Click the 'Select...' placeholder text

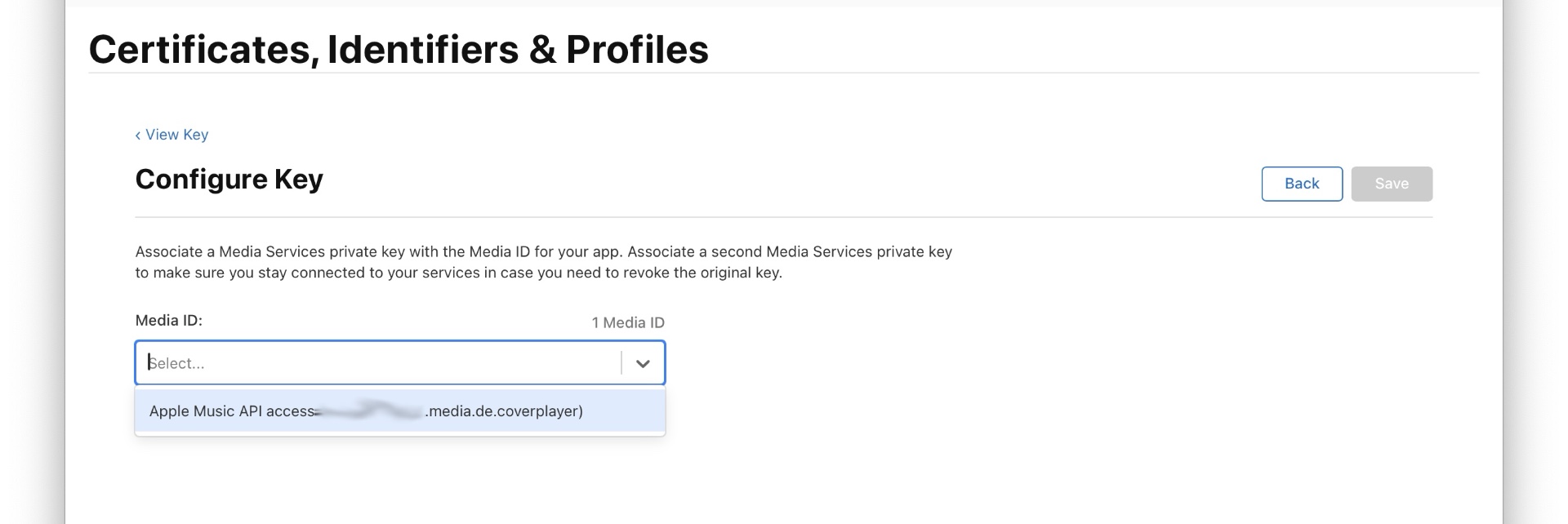tap(176, 363)
